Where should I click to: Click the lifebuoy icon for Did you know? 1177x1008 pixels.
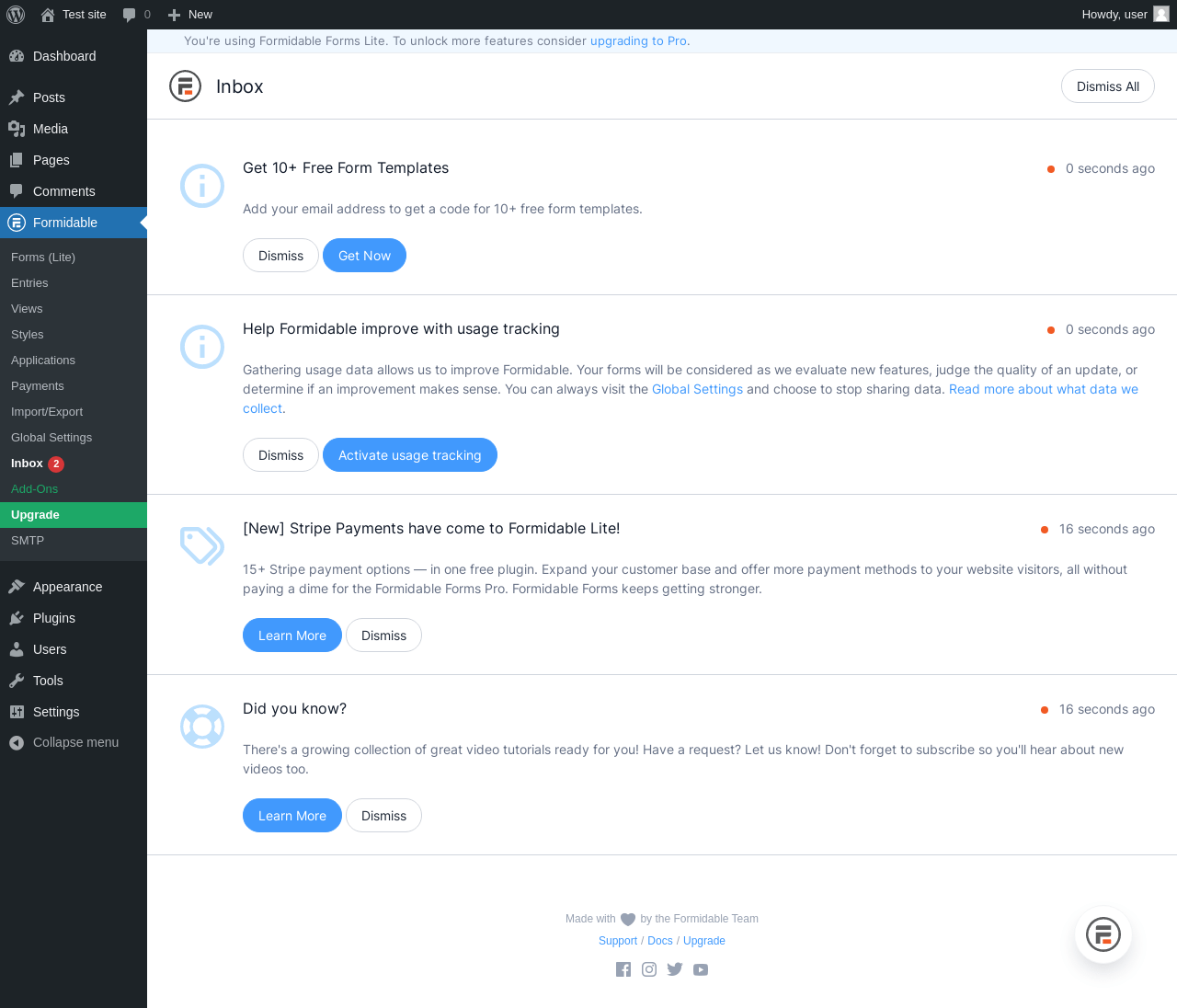pos(202,727)
